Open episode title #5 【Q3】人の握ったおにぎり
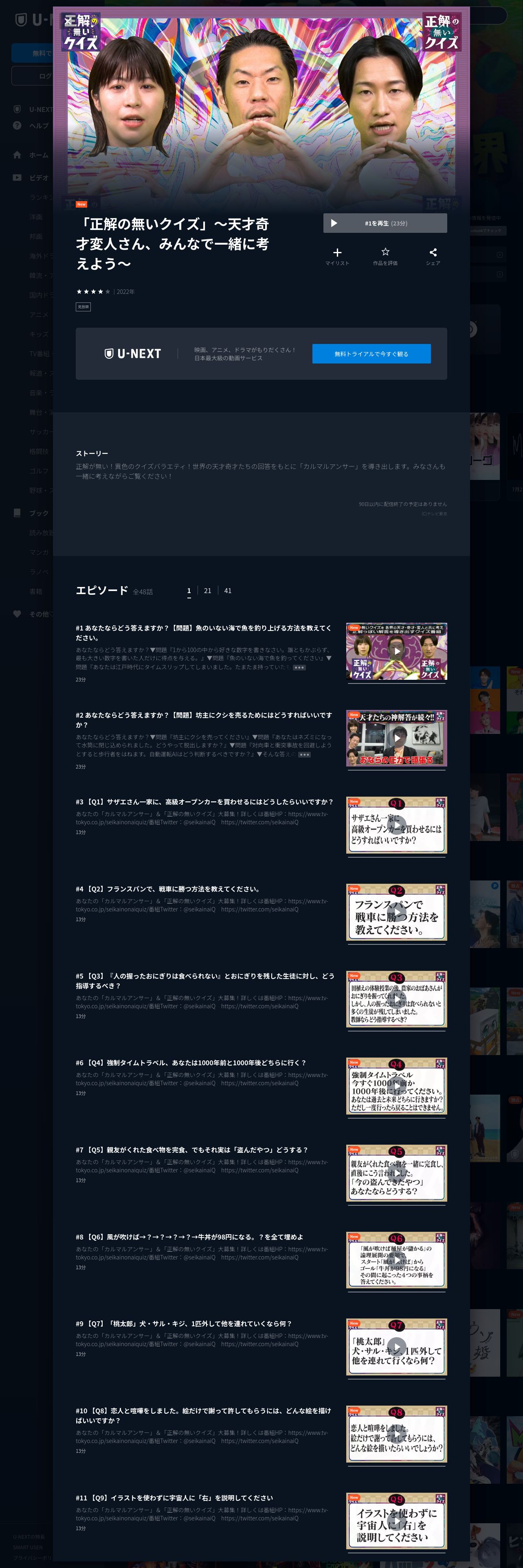523x1568 pixels. (x=204, y=980)
